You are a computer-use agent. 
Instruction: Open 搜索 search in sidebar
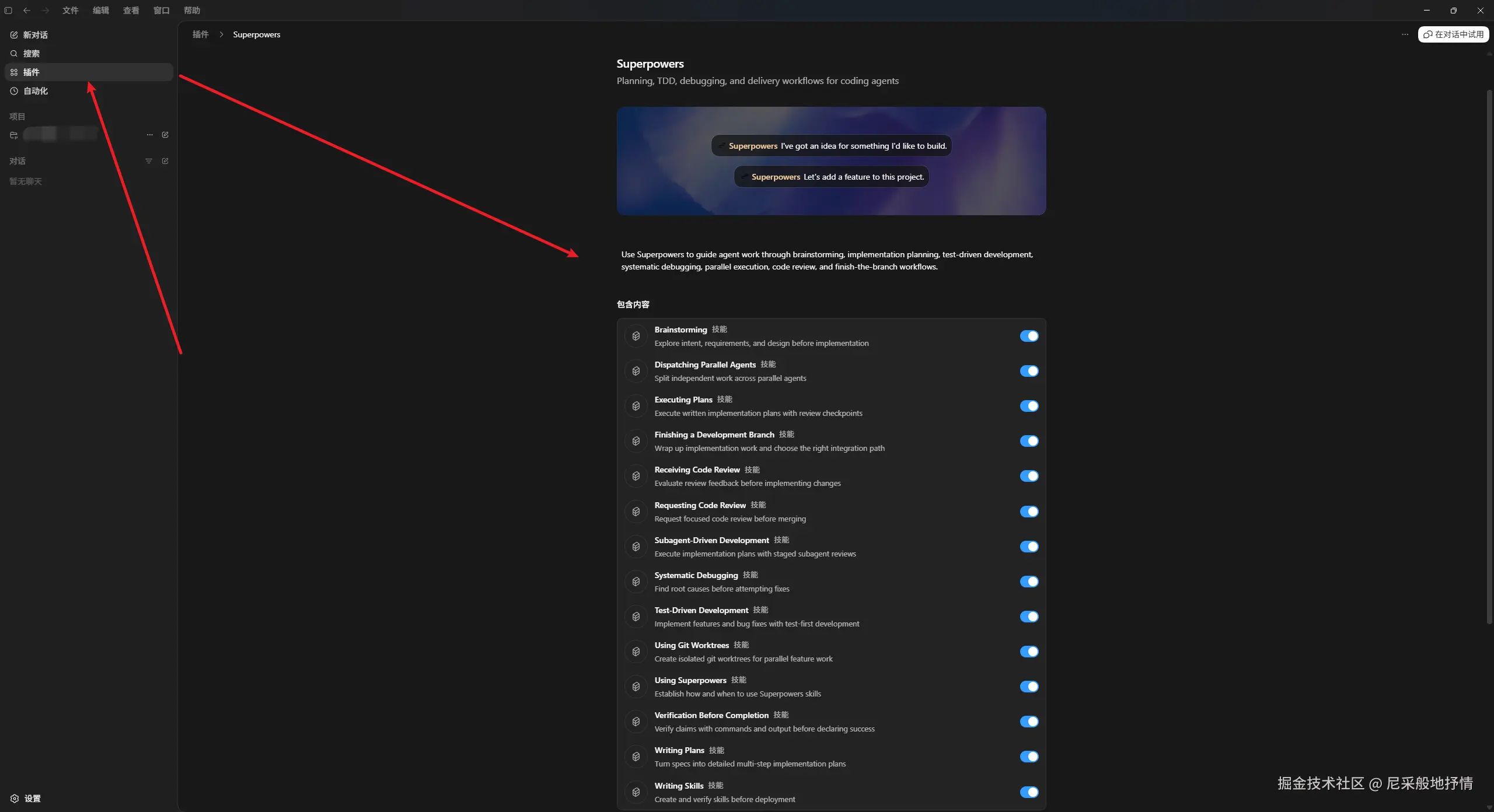tap(89, 54)
